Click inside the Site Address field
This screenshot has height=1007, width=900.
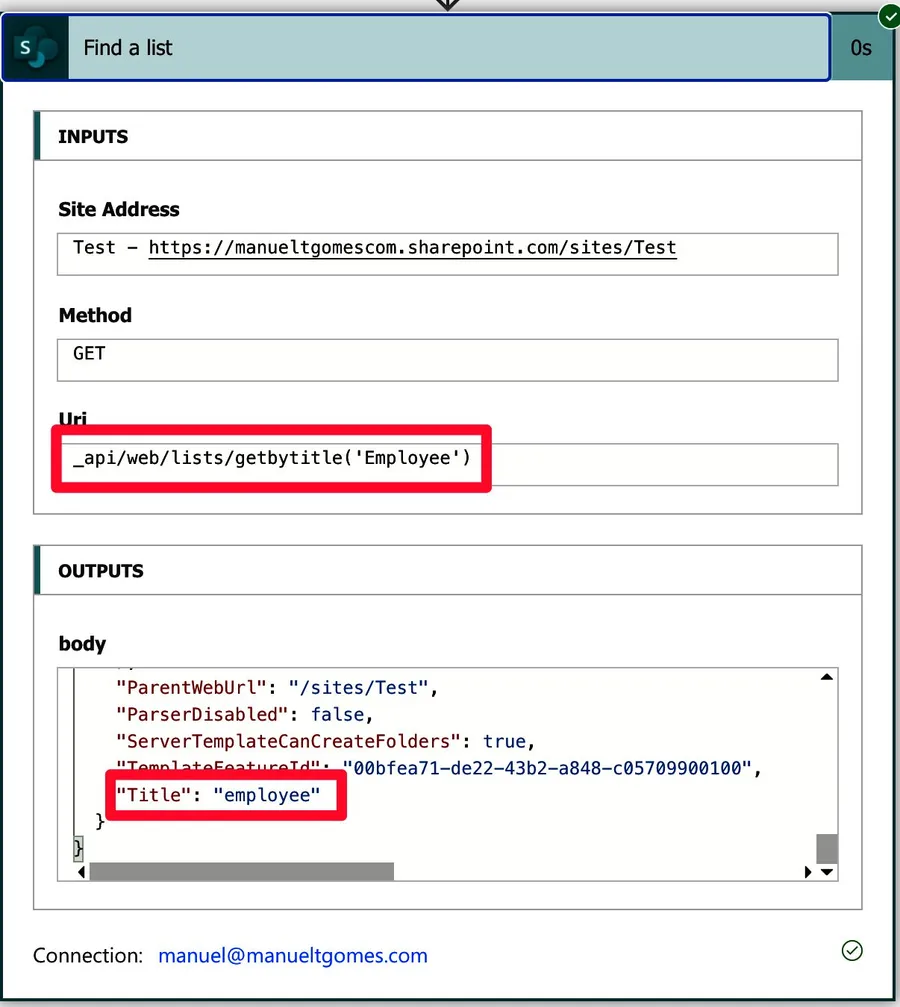click(x=447, y=253)
